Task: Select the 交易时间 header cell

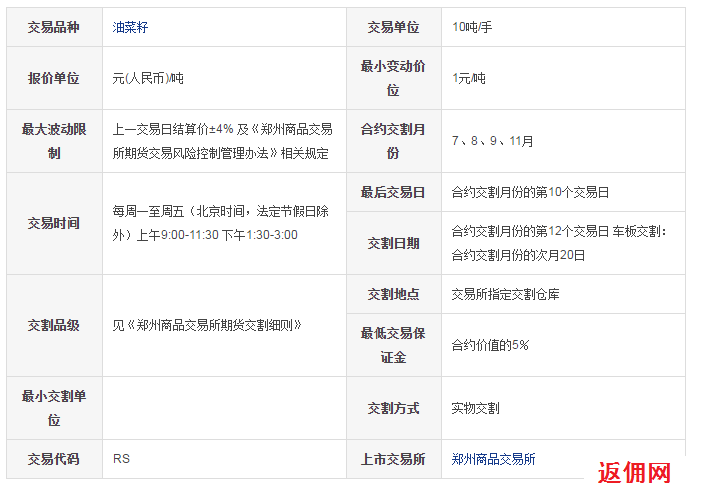Action: click(54, 223)
